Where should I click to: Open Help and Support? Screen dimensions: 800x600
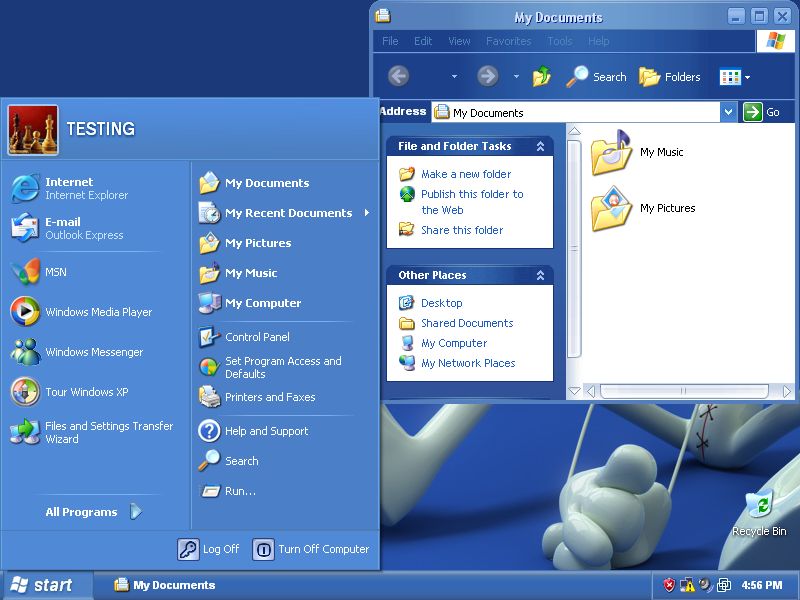click(254, 431)
